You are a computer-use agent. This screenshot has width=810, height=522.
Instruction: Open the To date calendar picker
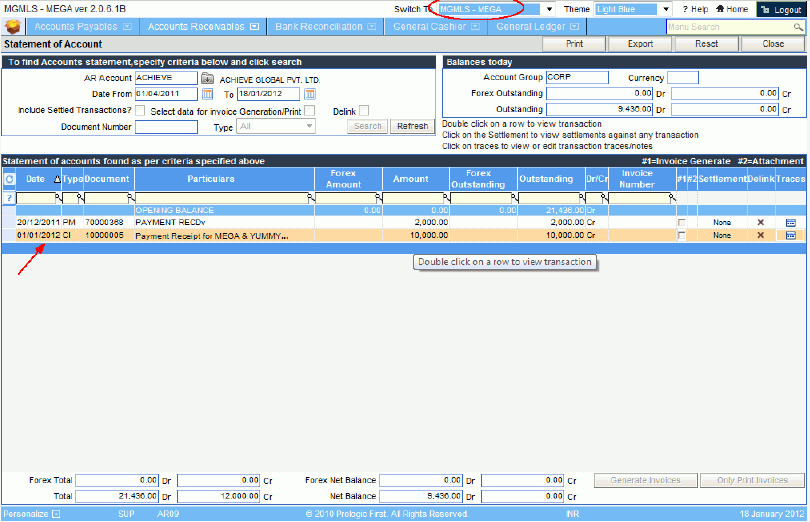(310, 94)
